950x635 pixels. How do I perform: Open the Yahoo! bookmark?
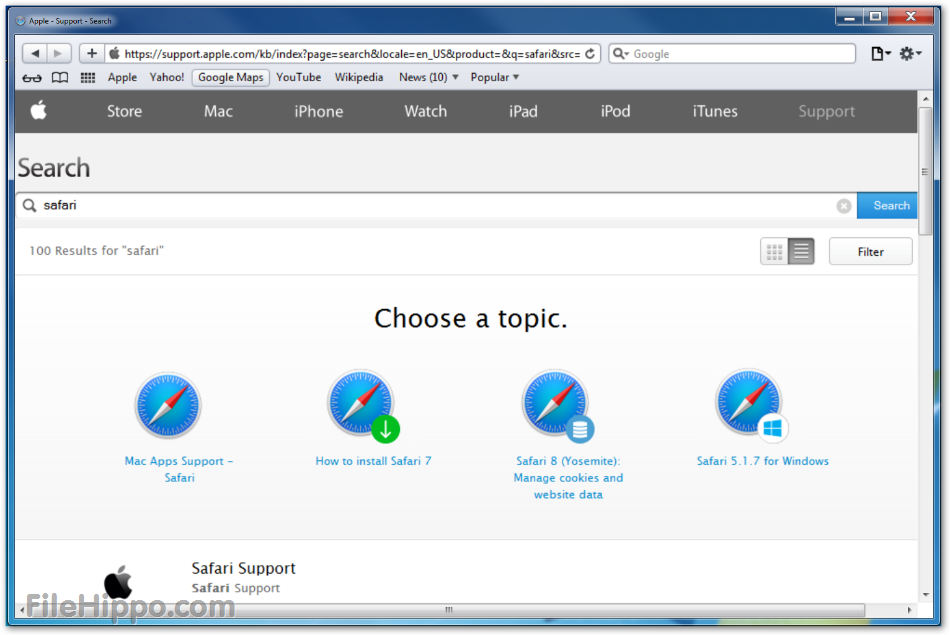click(167, 78)
